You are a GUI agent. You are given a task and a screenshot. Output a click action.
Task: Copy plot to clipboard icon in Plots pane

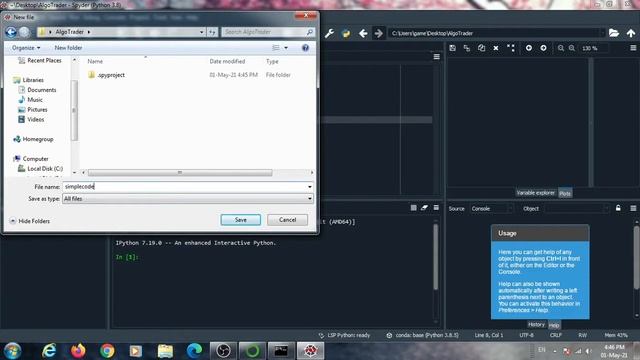tap(482, 48)
